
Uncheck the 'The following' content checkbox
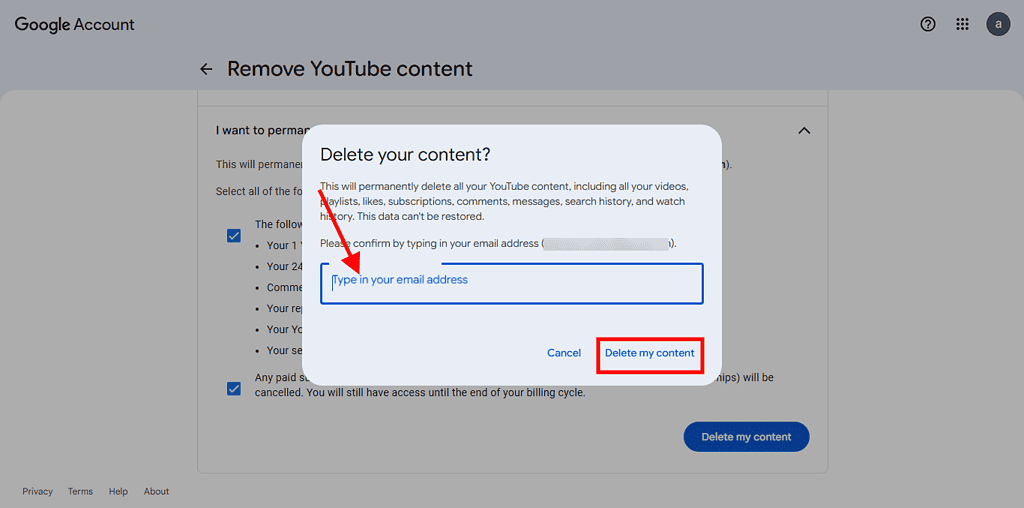tap(234, 236)
